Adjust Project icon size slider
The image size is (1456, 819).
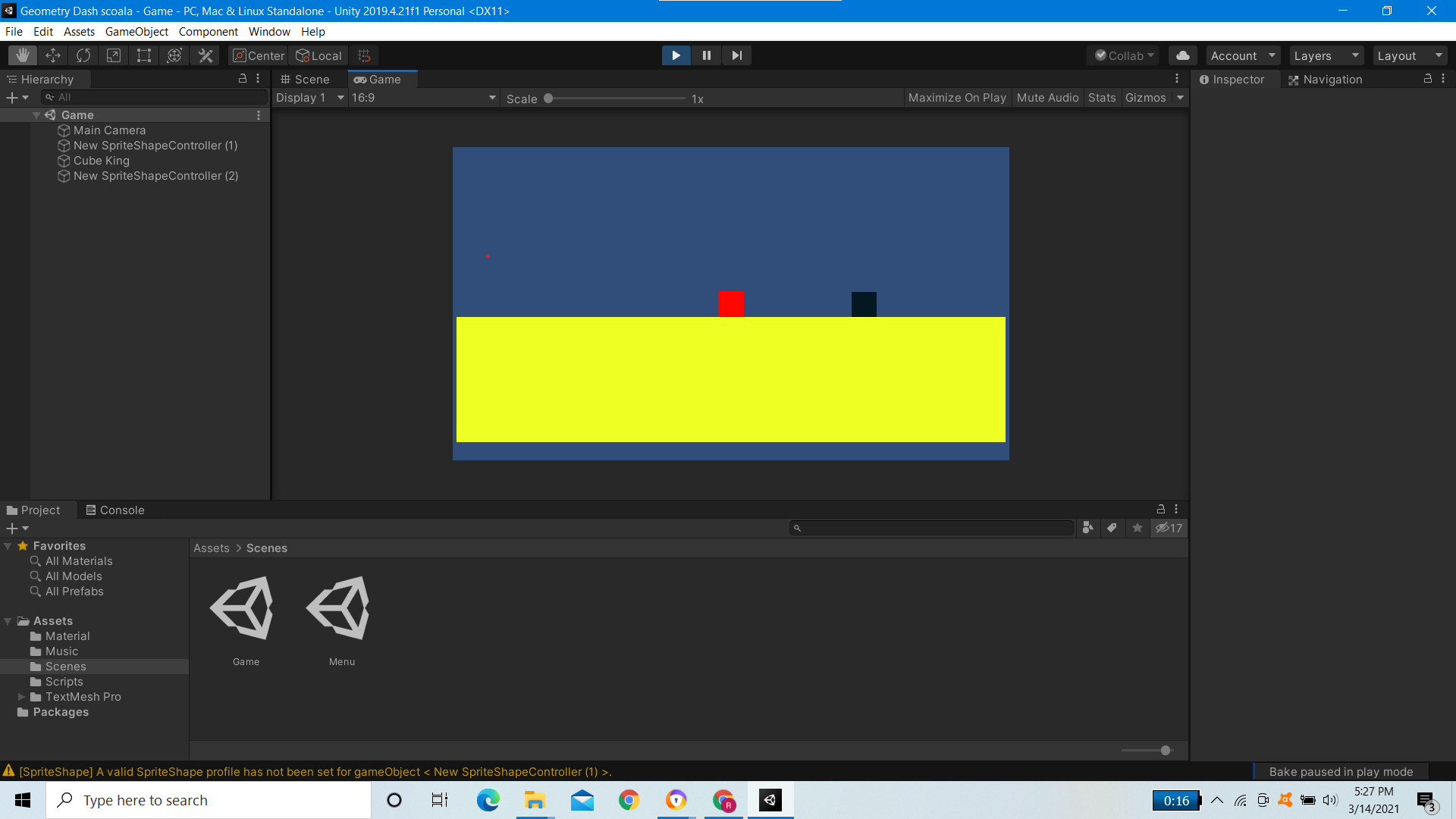(x=1148, y=750)
